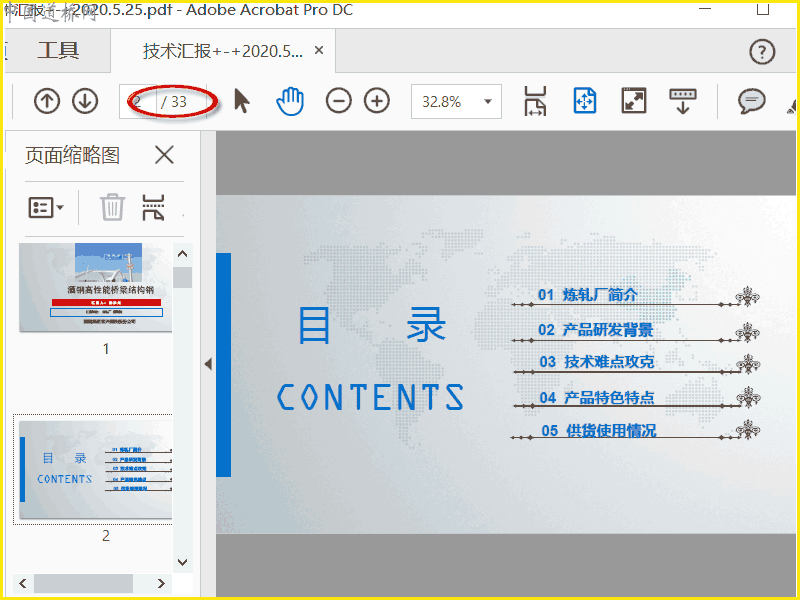Select page 2 thumbnail
This screenshot has width=800, height=600.
[95, 469]
